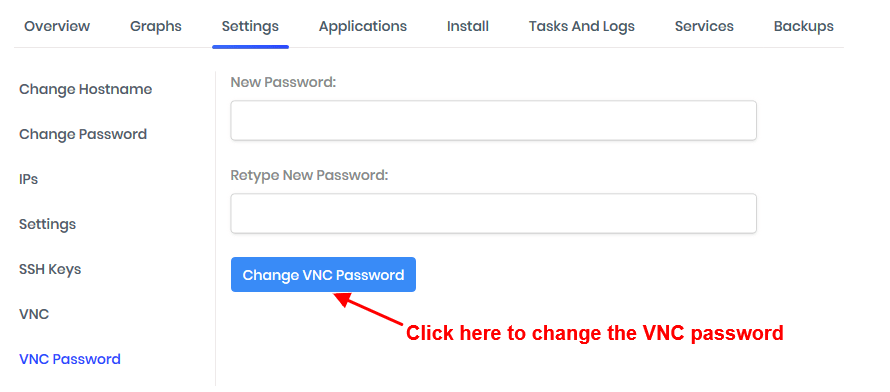Image resolution: width=890 pixels, height=392 pixels.
Task: Click the Retype New Password input field
Action: pyautogui.click(x=493, y=213)
